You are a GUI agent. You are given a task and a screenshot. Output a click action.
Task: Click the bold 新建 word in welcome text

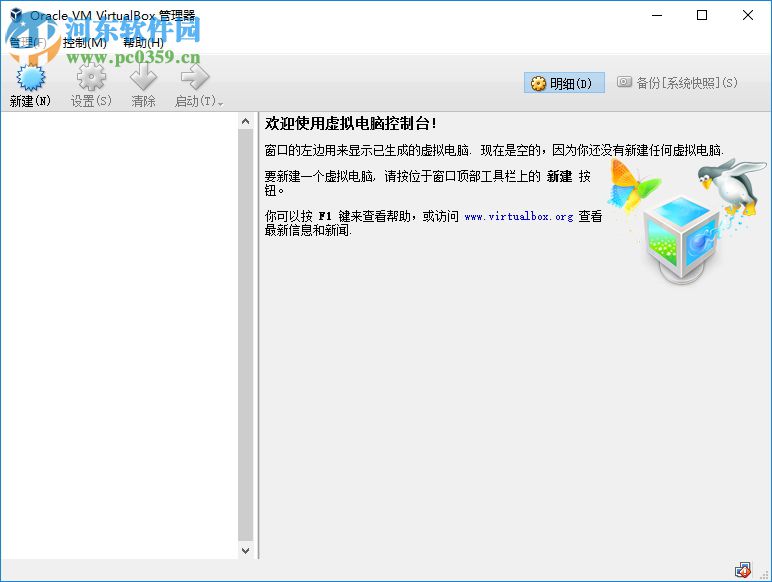(559, 176)
